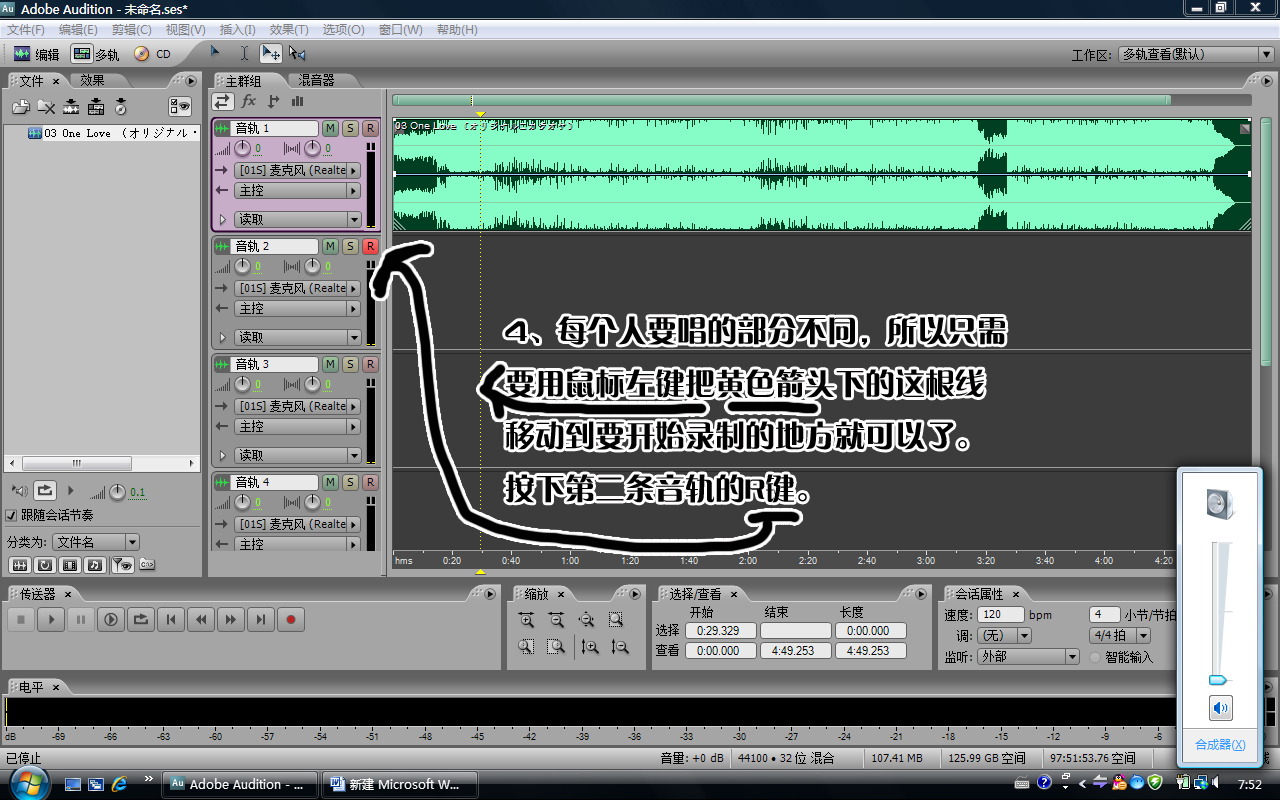1280x800 pixels.
Task: Open the Workspace (工作区) dropdown
Action: tap(1195, 55)
